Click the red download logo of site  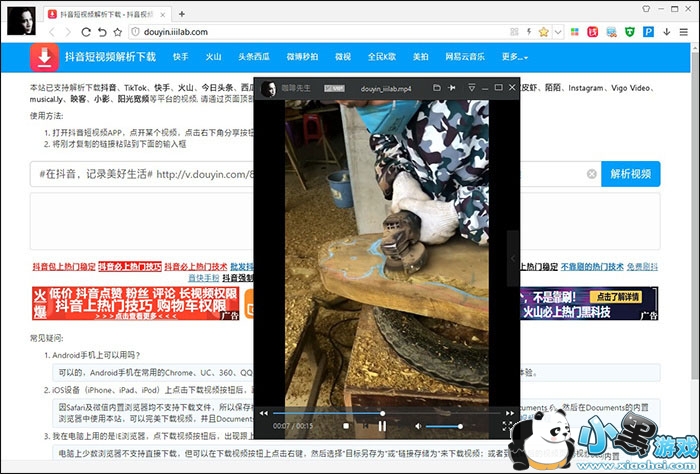click(x=44, y=57)
